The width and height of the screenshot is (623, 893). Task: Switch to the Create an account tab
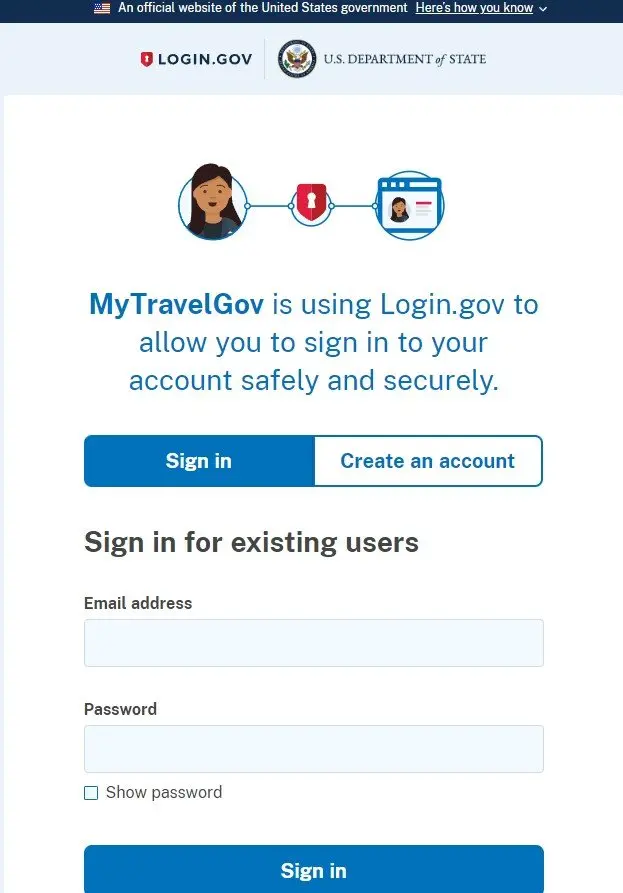(428, 461)
